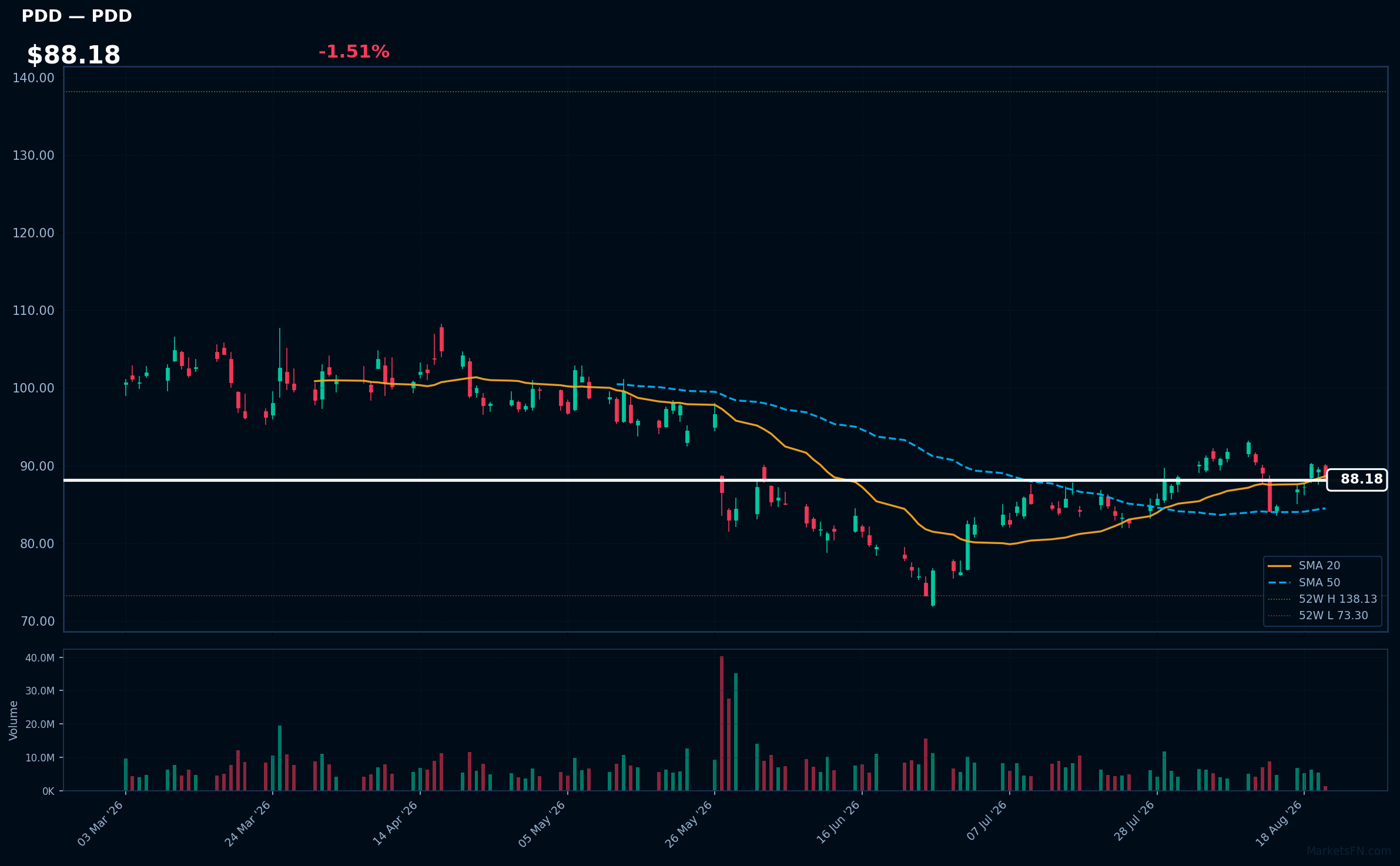Click the 90.00 price axis label
The height and width of the screenshot is (866, 1400).
(x=37, y=466)
